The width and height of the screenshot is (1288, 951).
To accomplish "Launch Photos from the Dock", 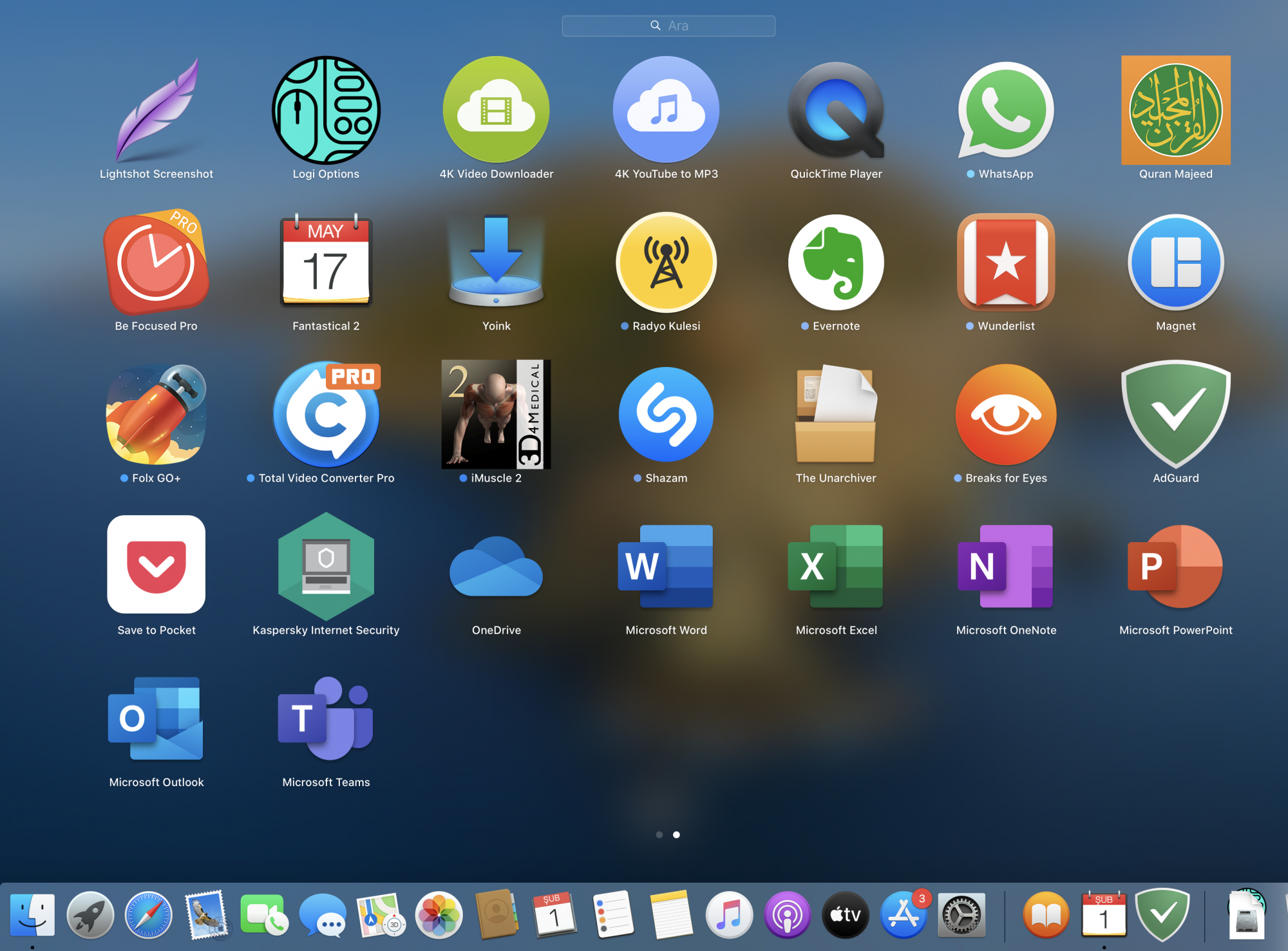I will click(439, 915).
